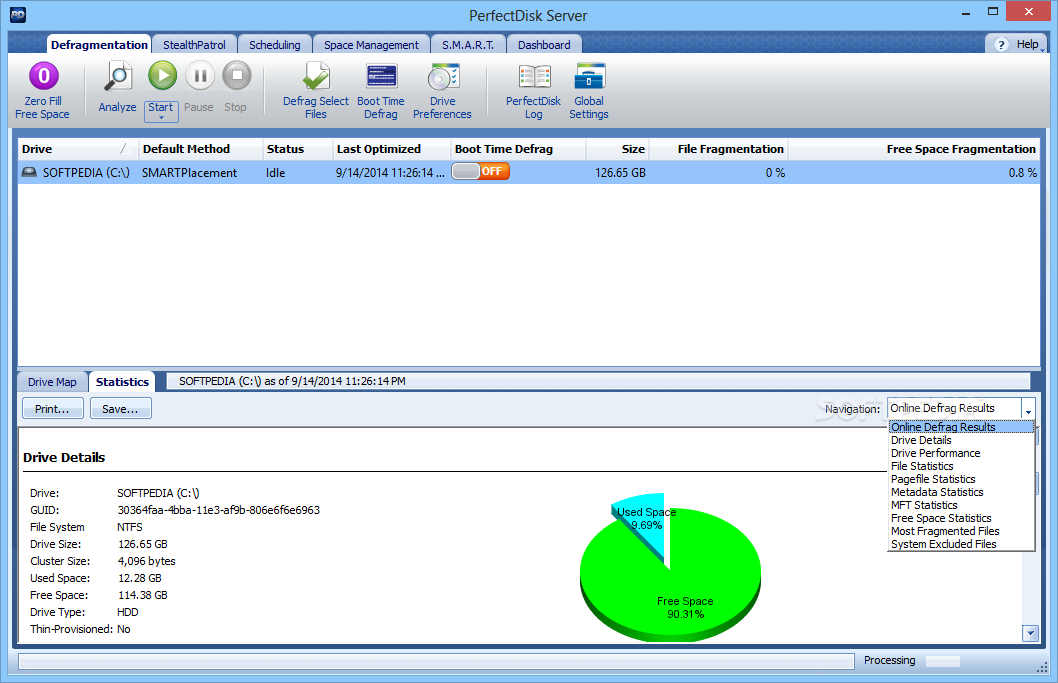The image size is (1058, 683).
Task: Start defragmentation with the green play icon
Action: [x=162, y=75]
